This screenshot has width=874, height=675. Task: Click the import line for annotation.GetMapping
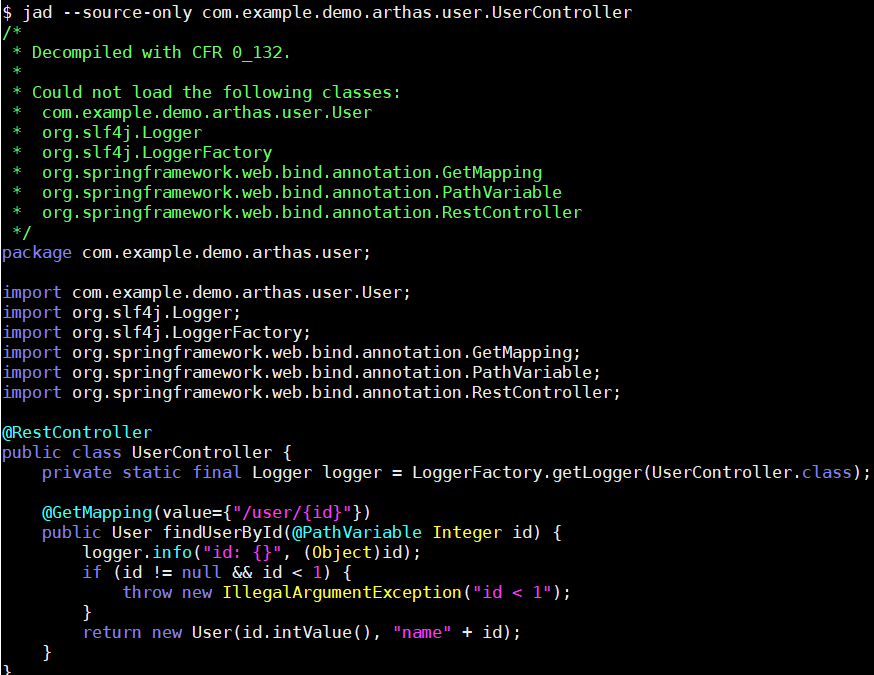coord(292,353)
